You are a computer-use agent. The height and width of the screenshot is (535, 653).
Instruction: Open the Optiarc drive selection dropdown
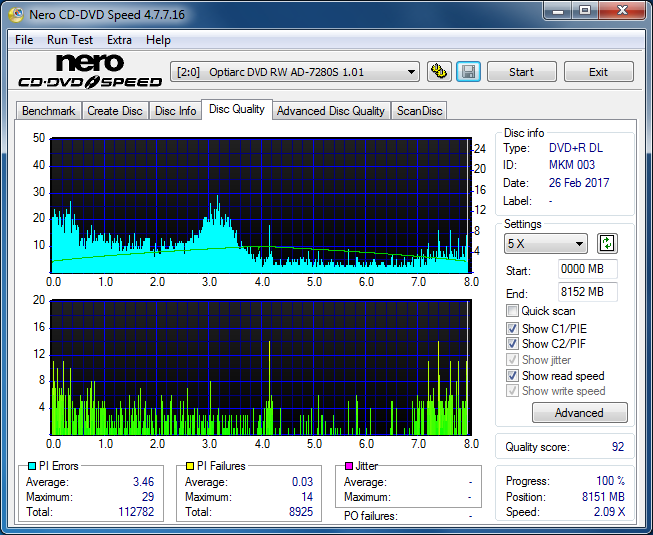(295, 72)
